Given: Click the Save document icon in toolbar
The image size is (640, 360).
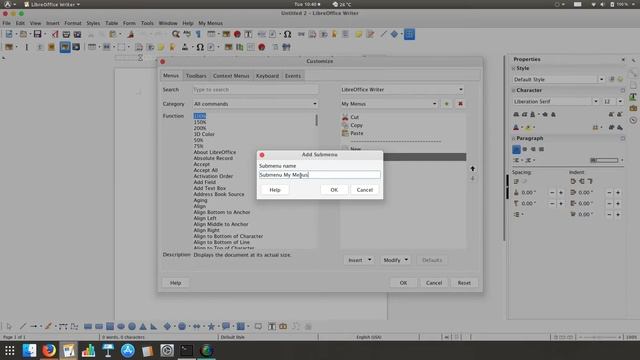Looking at the screenshot, I should [x=37, y=34].
